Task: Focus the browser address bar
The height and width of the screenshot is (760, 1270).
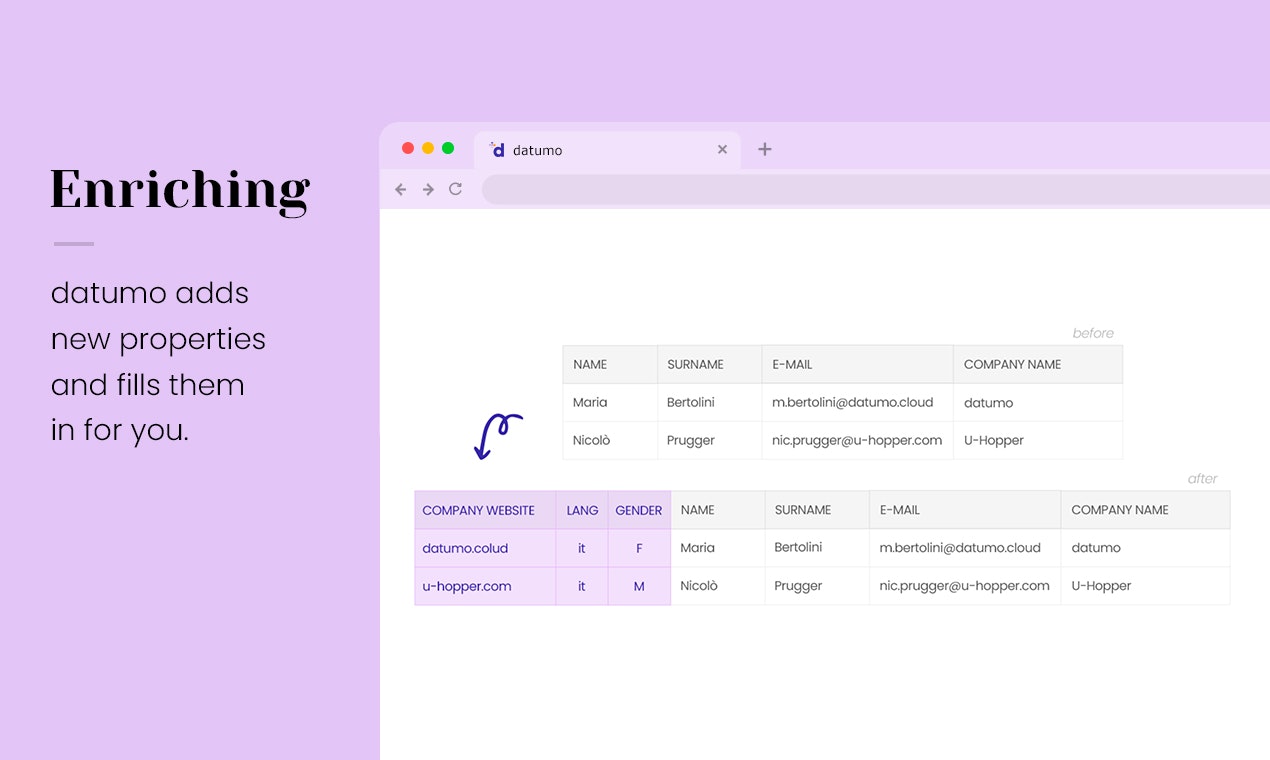Action: pos(876,189)
